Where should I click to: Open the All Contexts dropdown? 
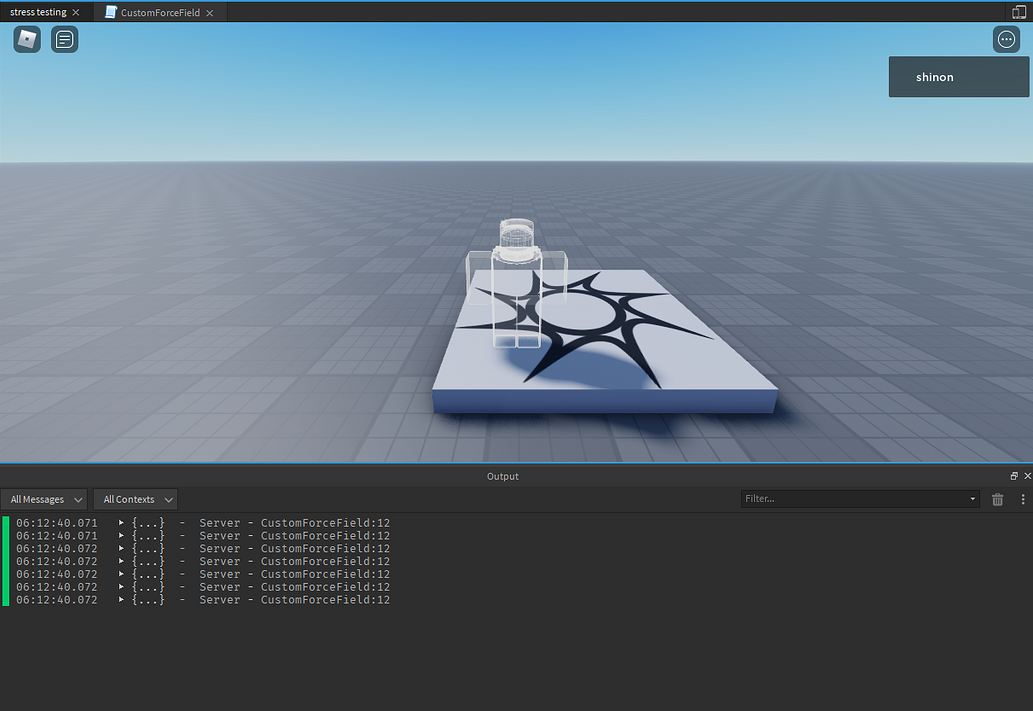135,499
